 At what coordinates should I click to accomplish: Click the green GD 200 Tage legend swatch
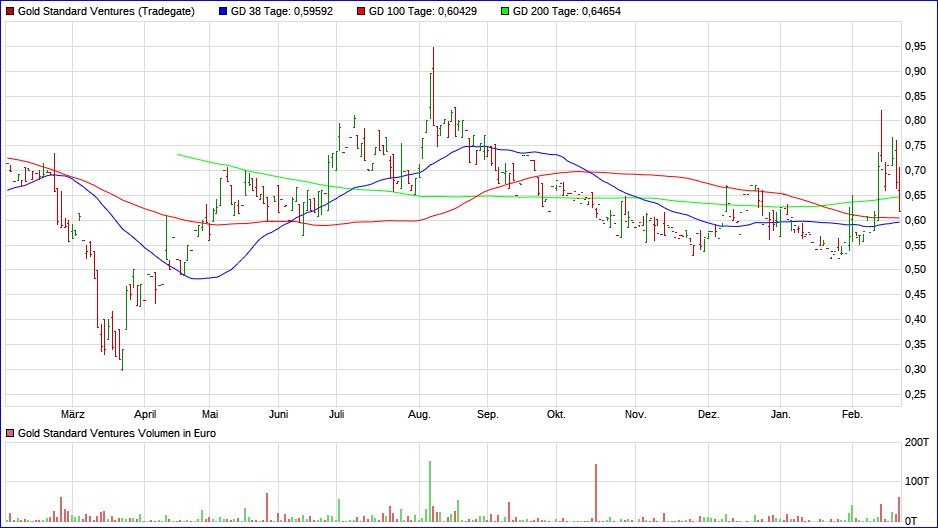[505, 11]
